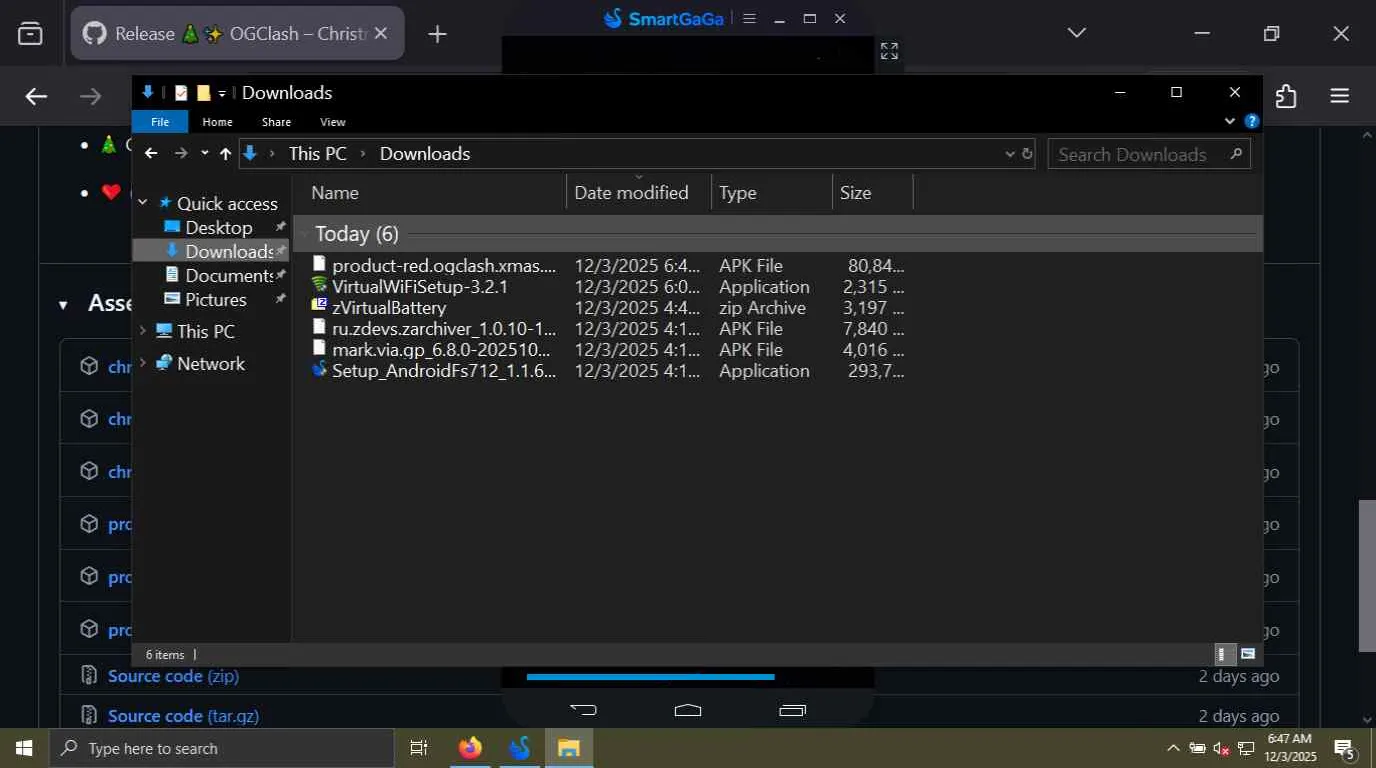The image size is (1376, 768).
Task: Open the SmartGaGa menu icon
Action: click(x=750, y=18)
